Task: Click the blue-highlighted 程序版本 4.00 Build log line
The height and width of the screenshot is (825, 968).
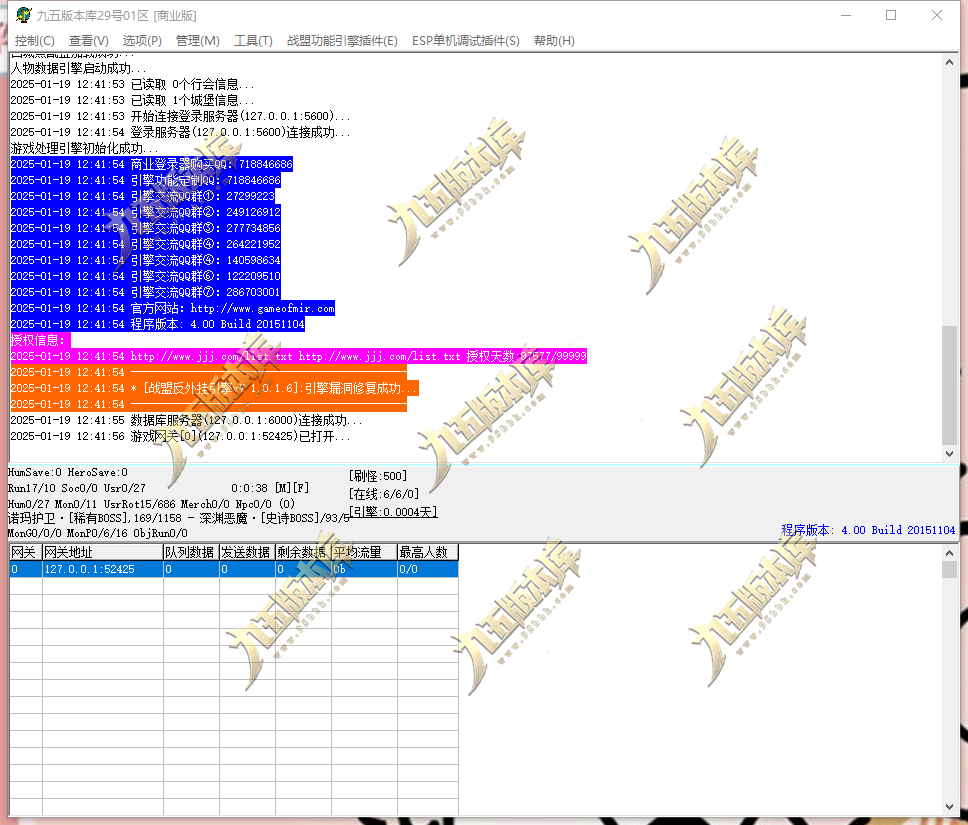Action: pyautogui.click(x=157, y=324)
